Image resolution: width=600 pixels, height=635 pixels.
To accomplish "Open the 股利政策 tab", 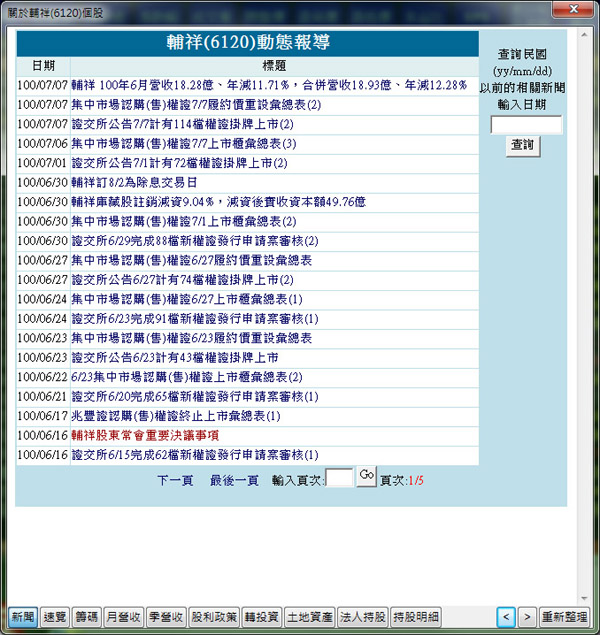I will (x=214, y=617).
